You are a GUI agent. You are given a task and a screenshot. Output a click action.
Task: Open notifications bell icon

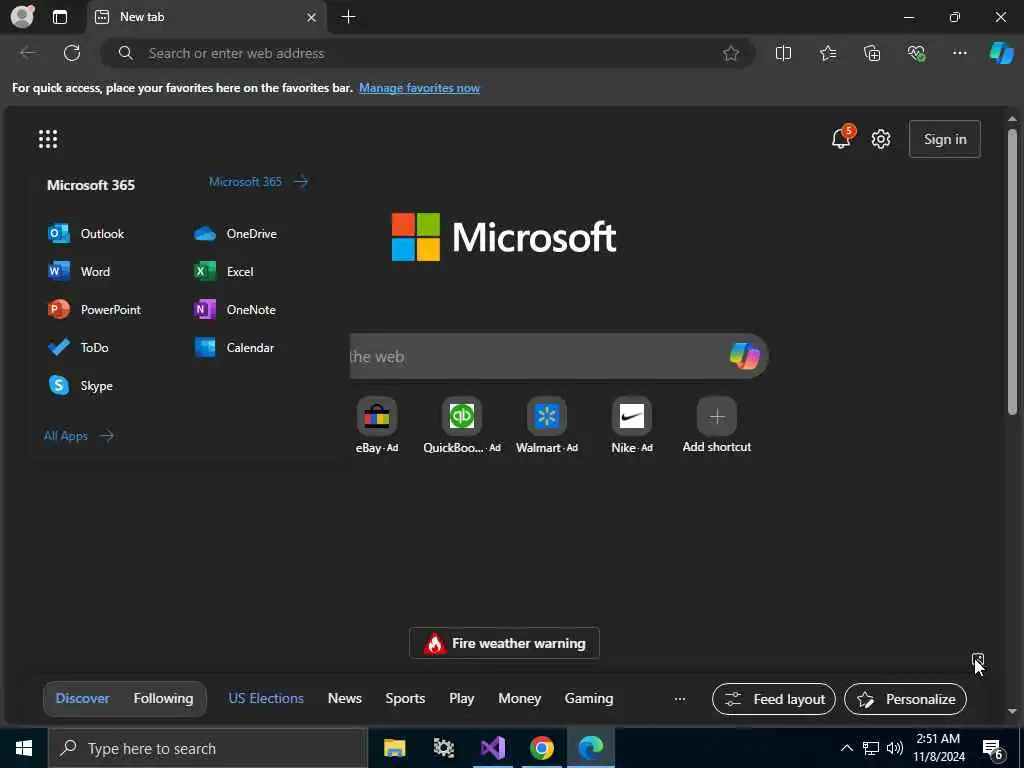[x=841, y=138]
